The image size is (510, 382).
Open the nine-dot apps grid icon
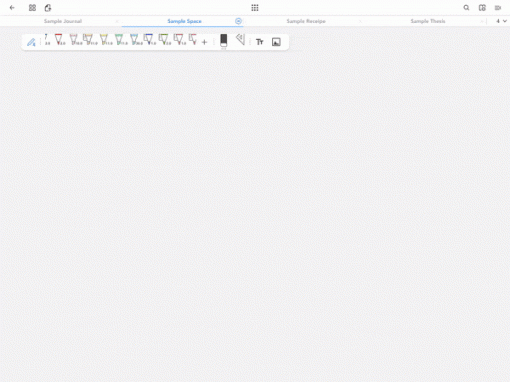click(255, 8)
